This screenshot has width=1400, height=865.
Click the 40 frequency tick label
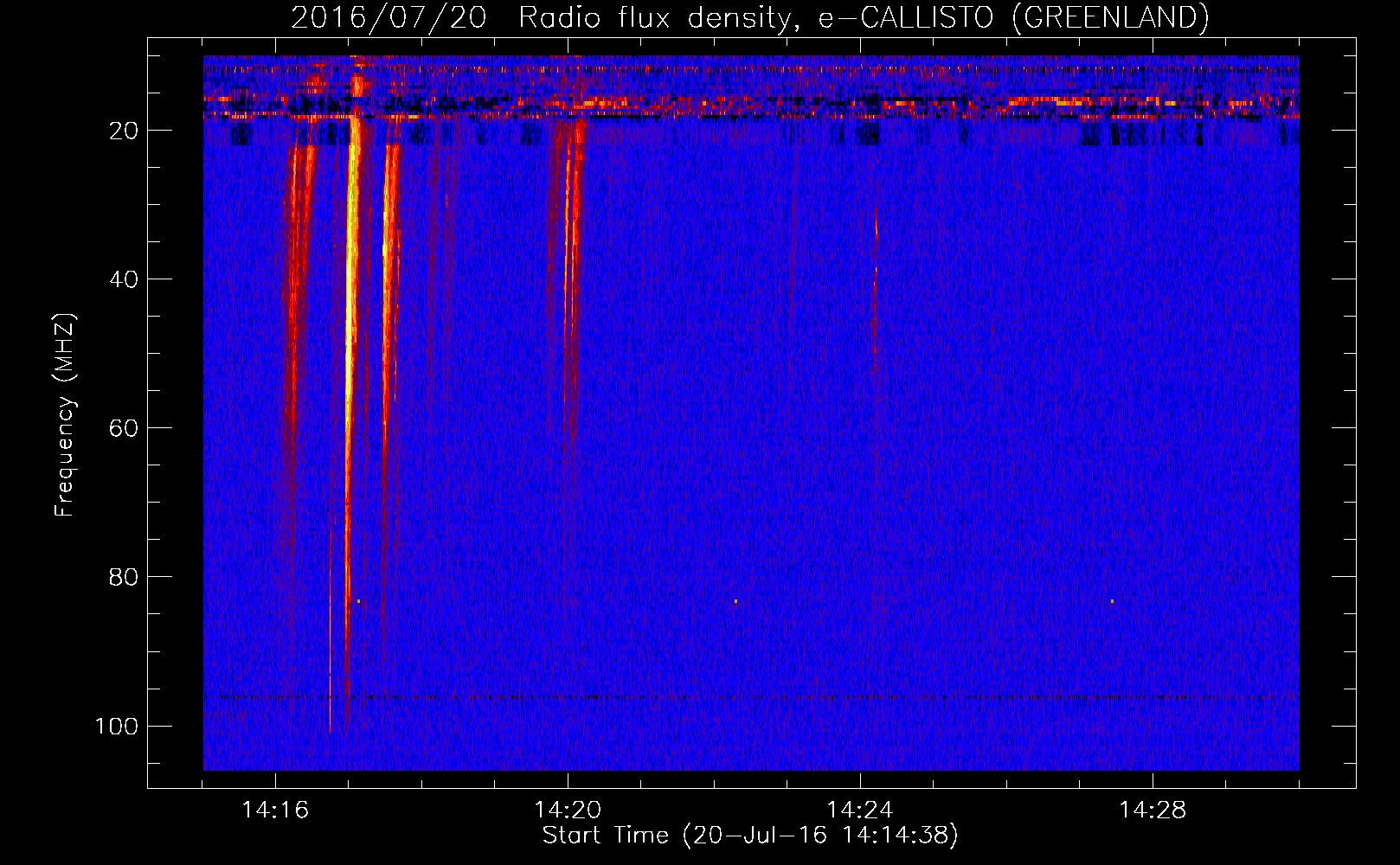coord(124,279)
